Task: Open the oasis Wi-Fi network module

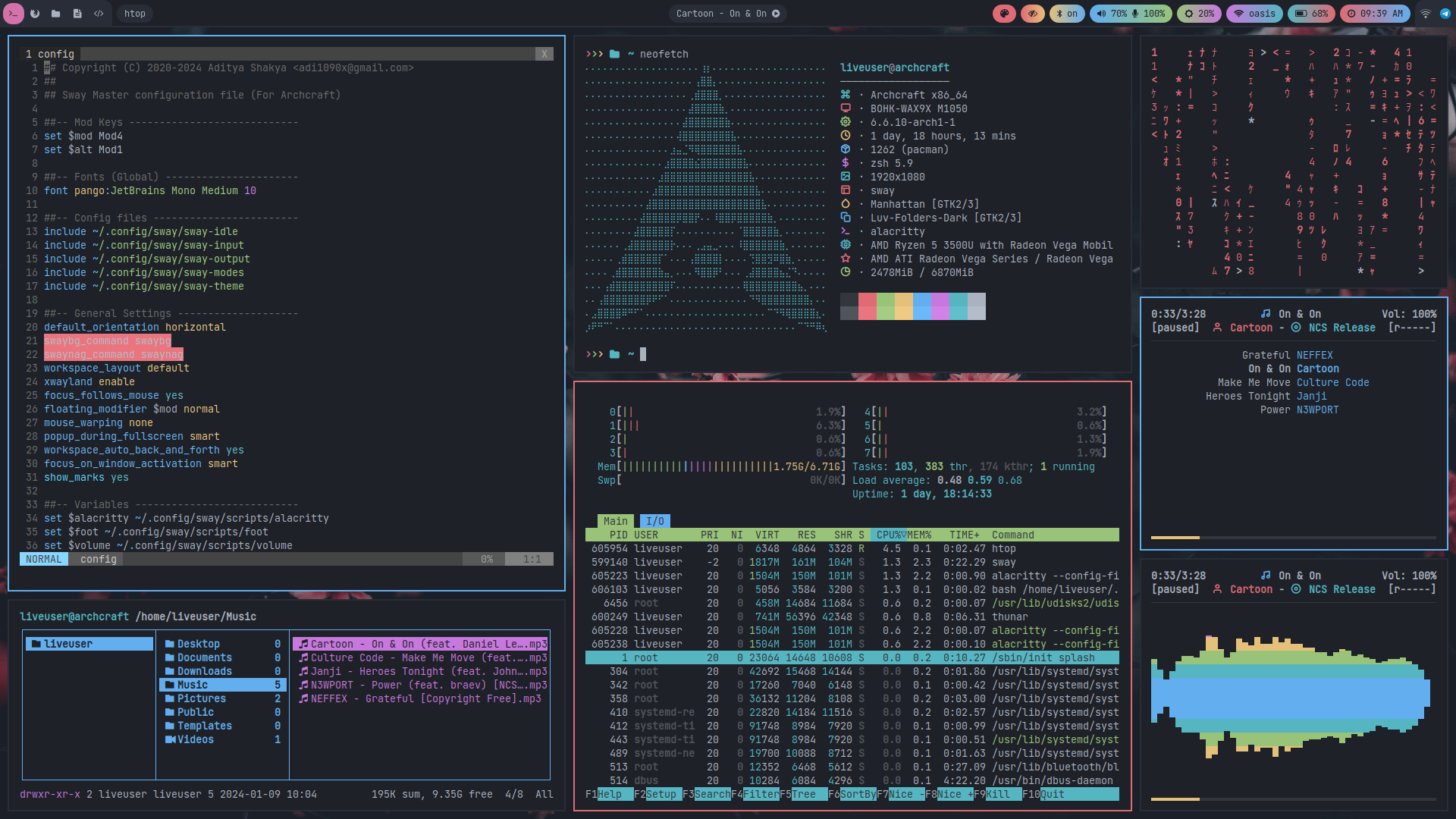Action: (x=1254, y=14)
